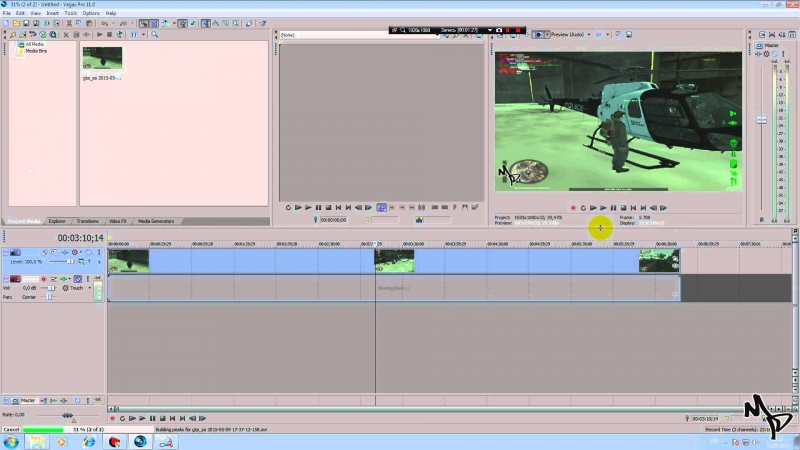
Task: Open the Project Properties icon
Action: (x=56, y=23)
